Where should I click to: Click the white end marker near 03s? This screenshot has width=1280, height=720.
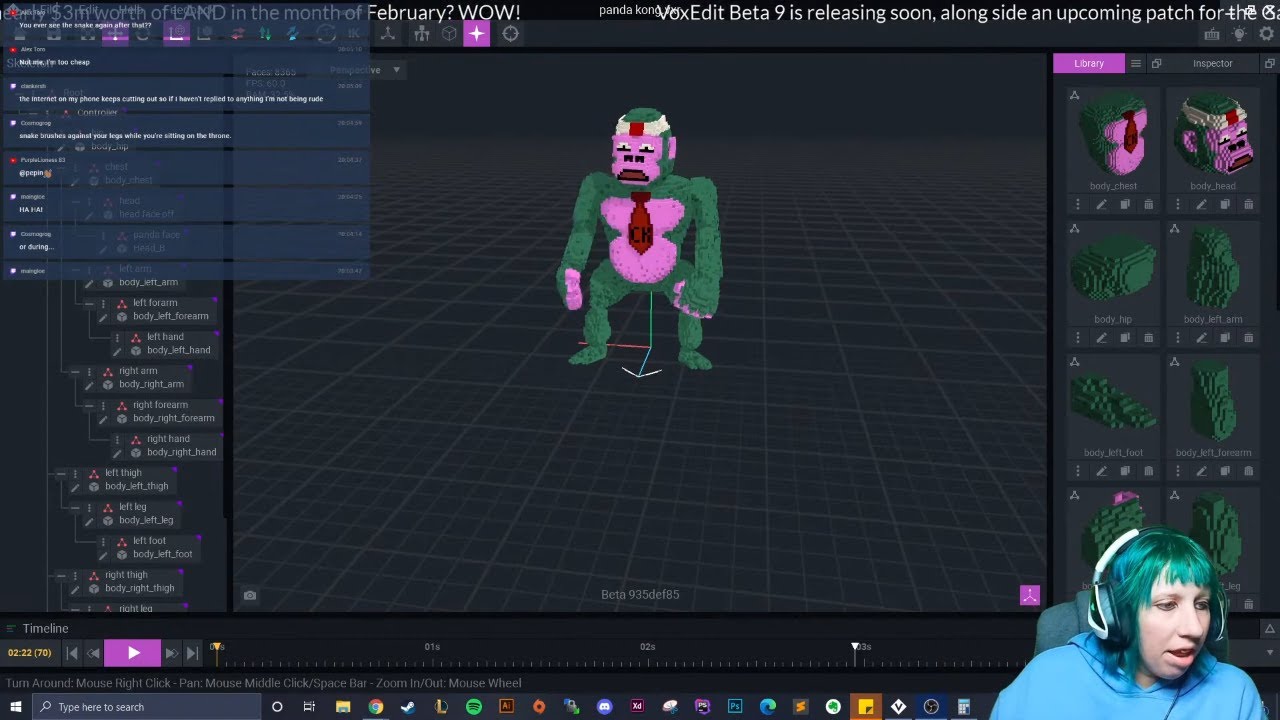point(855,647)
